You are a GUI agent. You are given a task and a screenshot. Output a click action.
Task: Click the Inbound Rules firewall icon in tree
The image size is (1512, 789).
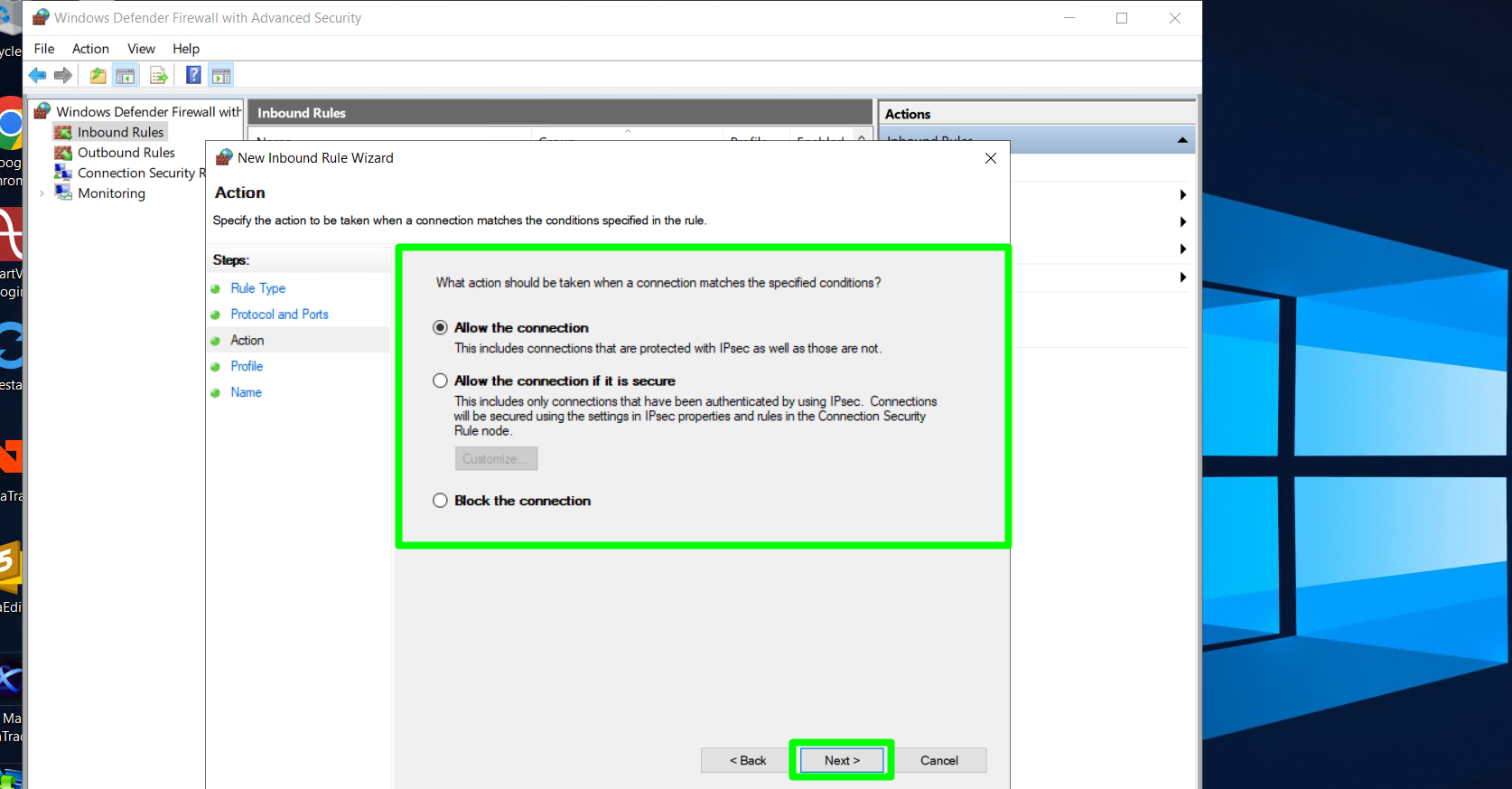point(63,132)
